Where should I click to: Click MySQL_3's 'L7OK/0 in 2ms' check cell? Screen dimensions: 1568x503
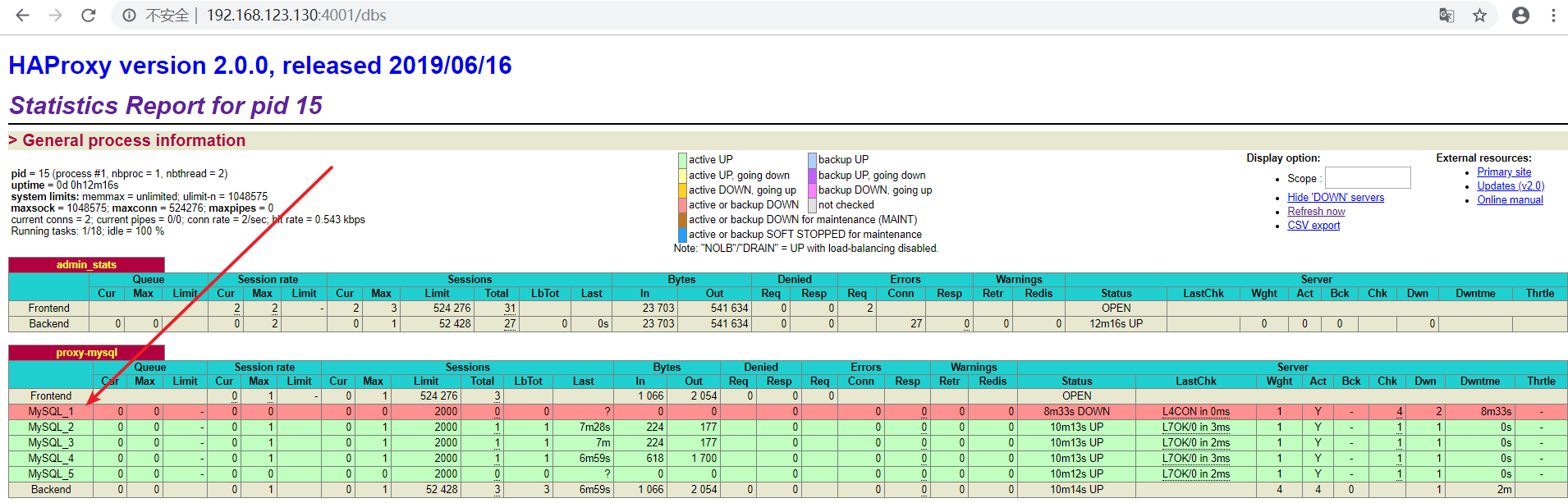click(x=1195, y=443)
